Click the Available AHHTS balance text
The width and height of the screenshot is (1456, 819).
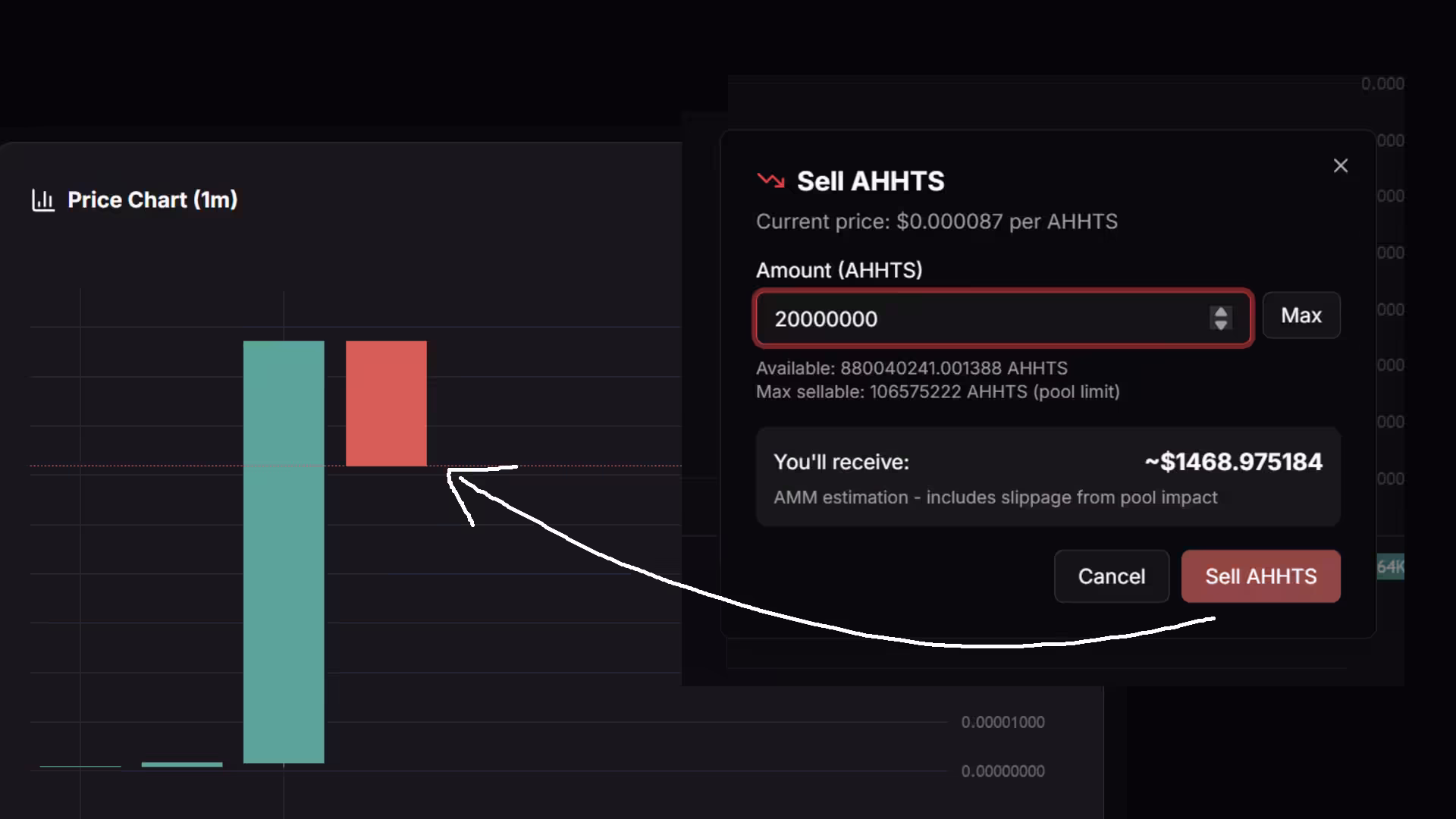[x=912, y=369]
